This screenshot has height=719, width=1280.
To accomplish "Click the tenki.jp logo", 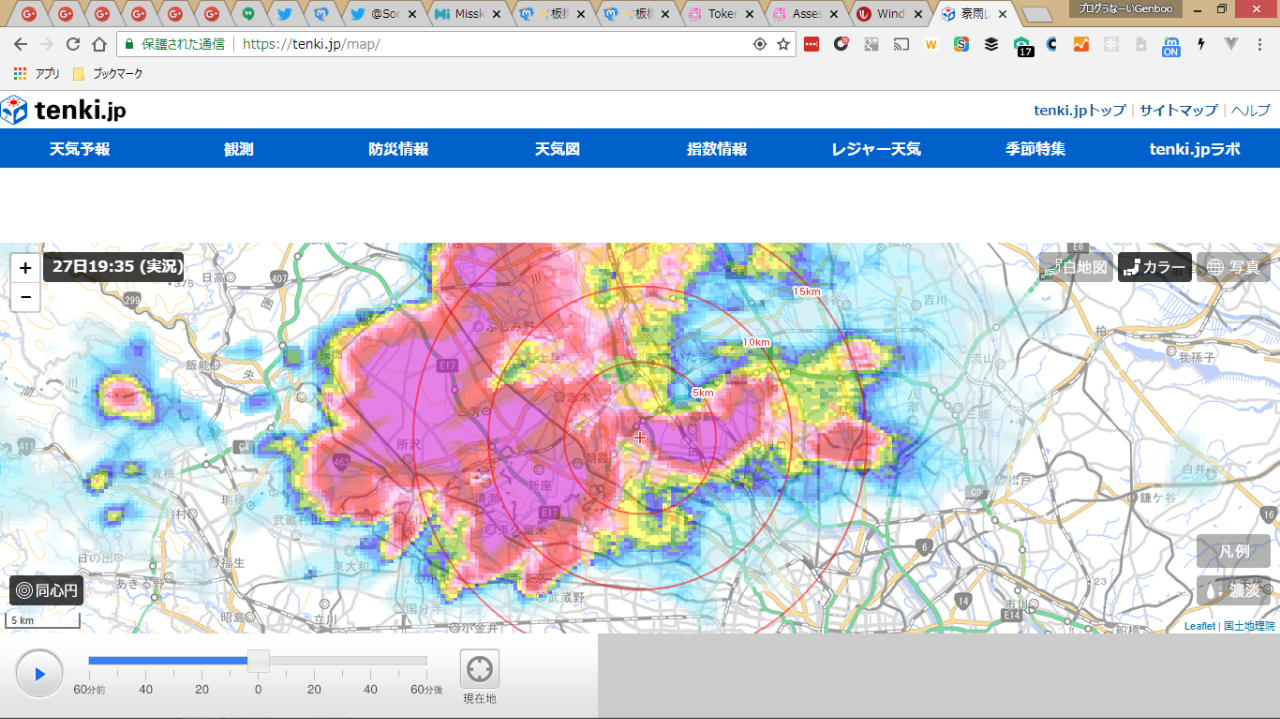I will (64, 110).
